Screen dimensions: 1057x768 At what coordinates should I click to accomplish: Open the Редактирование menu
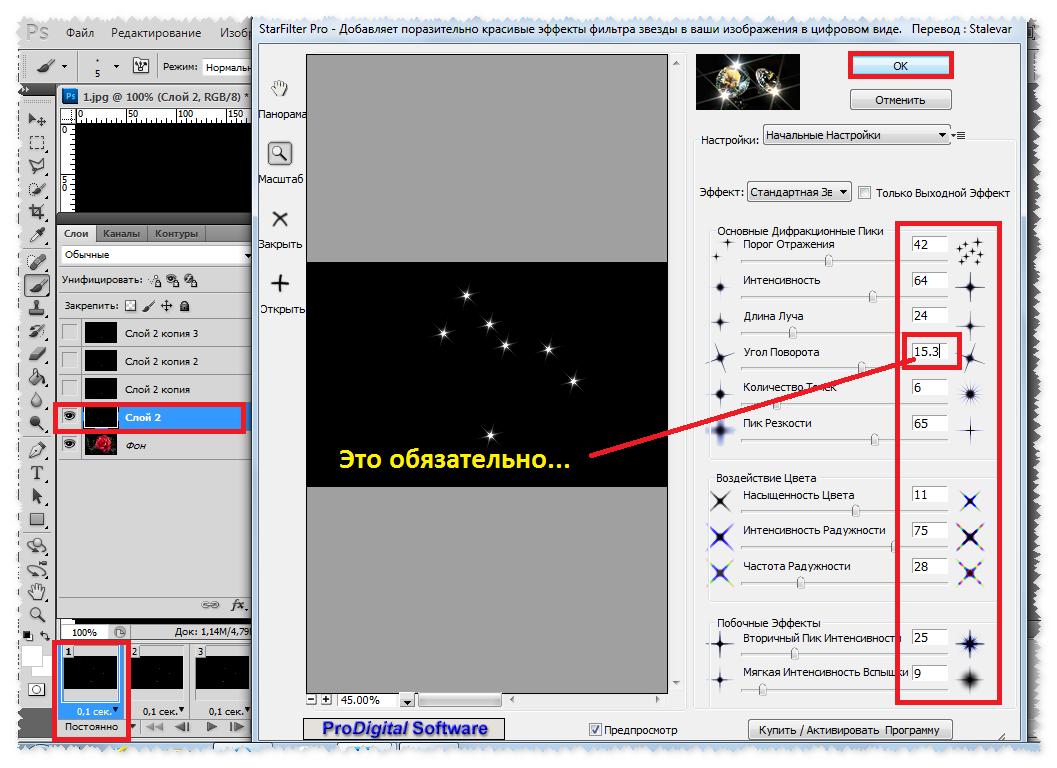coord(156,32)
